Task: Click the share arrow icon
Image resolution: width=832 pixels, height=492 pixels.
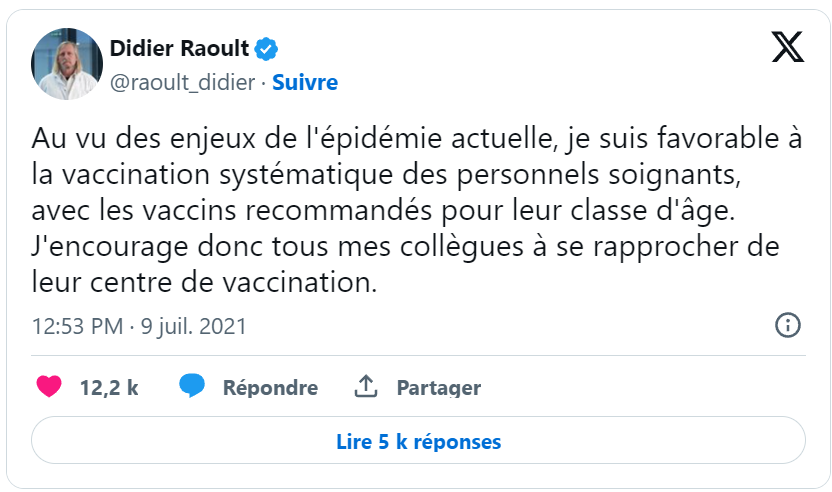Action: [366, 387]
